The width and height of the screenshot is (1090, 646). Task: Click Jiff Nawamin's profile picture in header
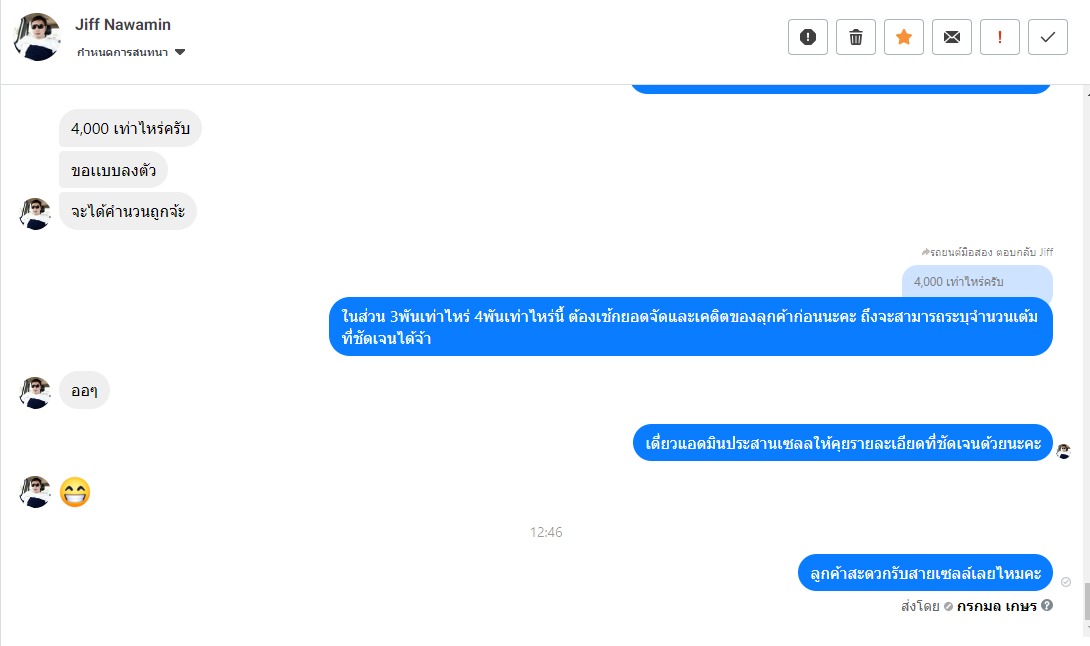[x=37, y=37]
